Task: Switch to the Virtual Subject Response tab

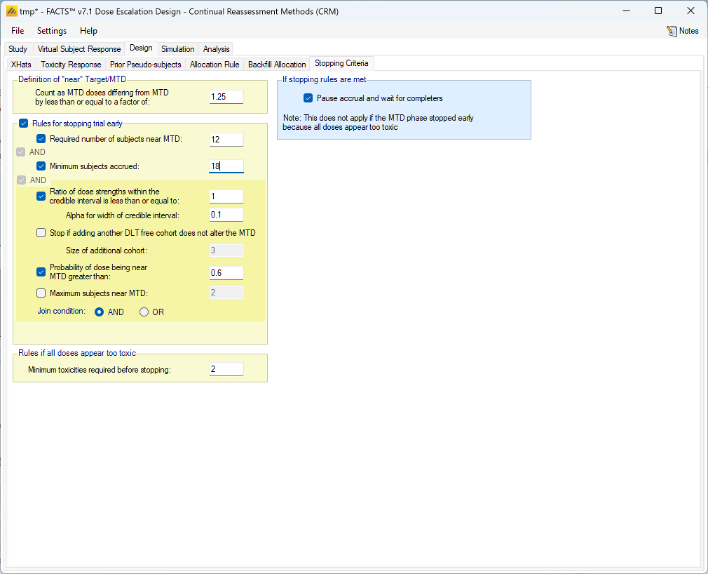Action: click(79, 48)
